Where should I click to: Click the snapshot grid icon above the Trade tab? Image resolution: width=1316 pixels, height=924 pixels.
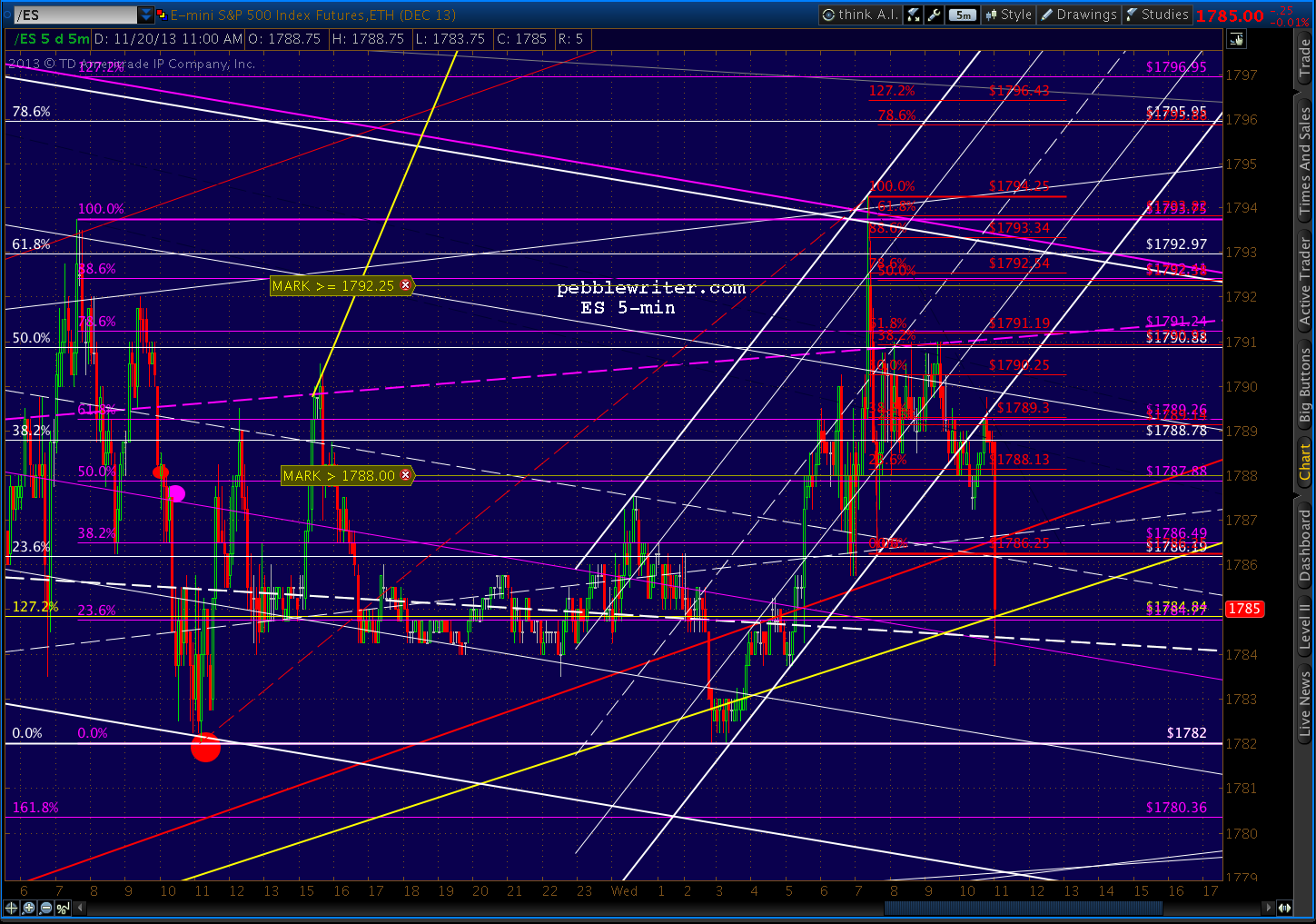tap(1236, 39)
